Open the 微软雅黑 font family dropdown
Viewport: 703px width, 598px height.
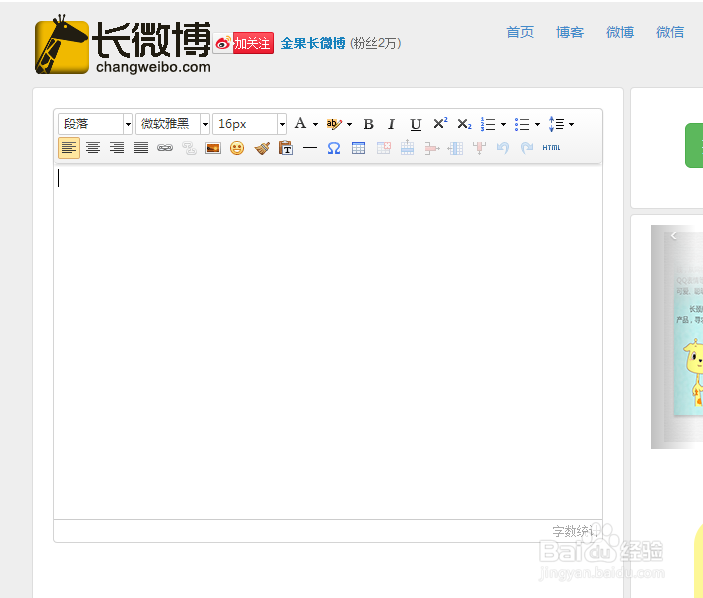tap(173, 124)
